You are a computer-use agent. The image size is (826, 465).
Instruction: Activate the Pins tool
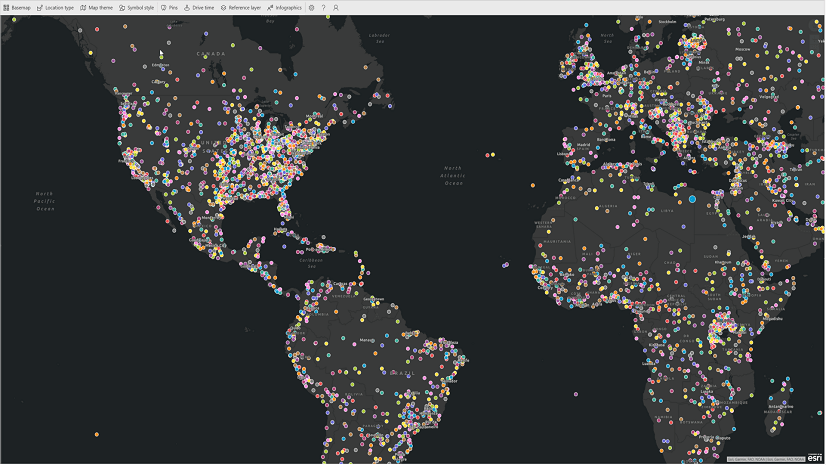point(169,8)
